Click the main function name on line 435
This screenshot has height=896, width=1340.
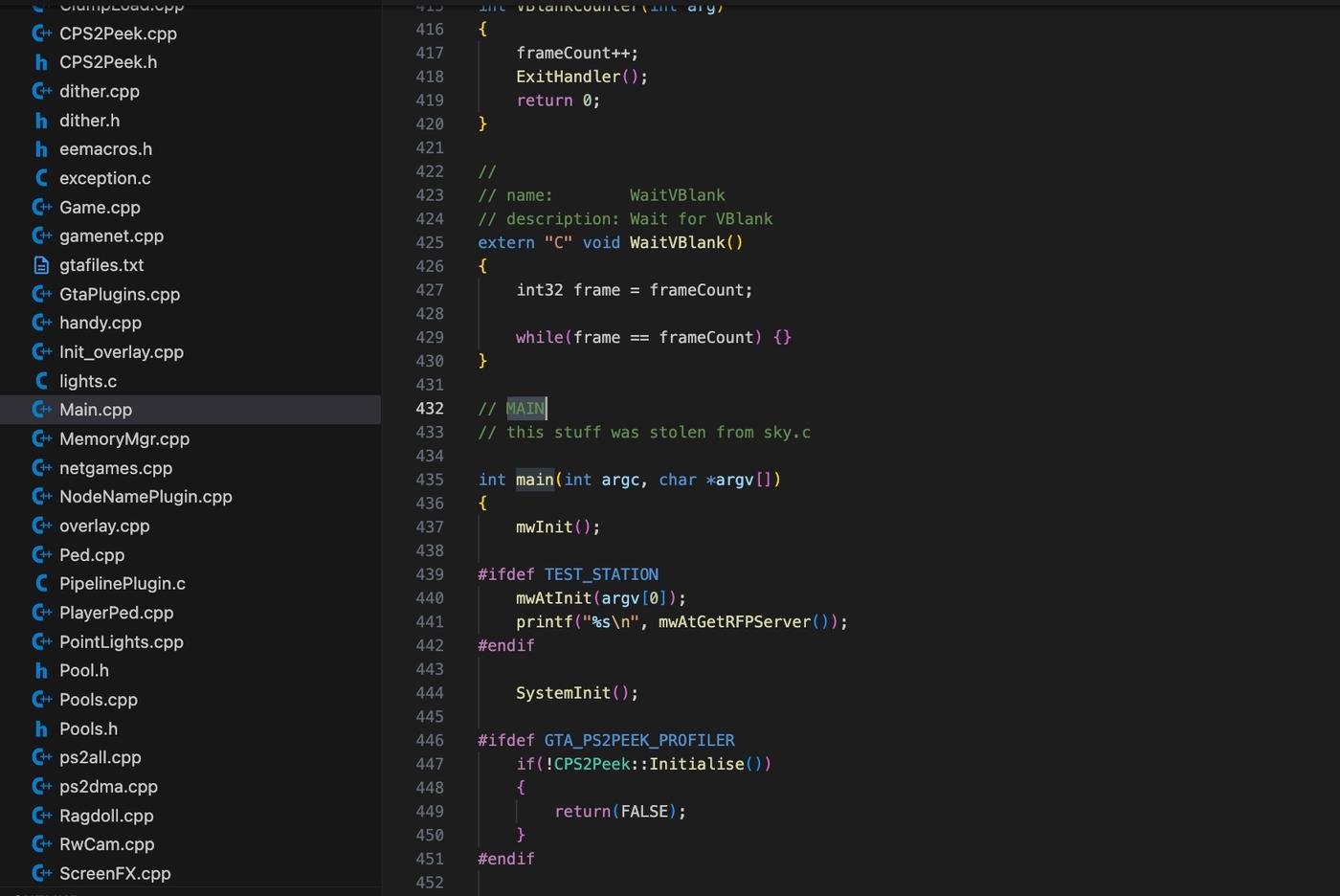pyautogui.click(x=535, y=480)
